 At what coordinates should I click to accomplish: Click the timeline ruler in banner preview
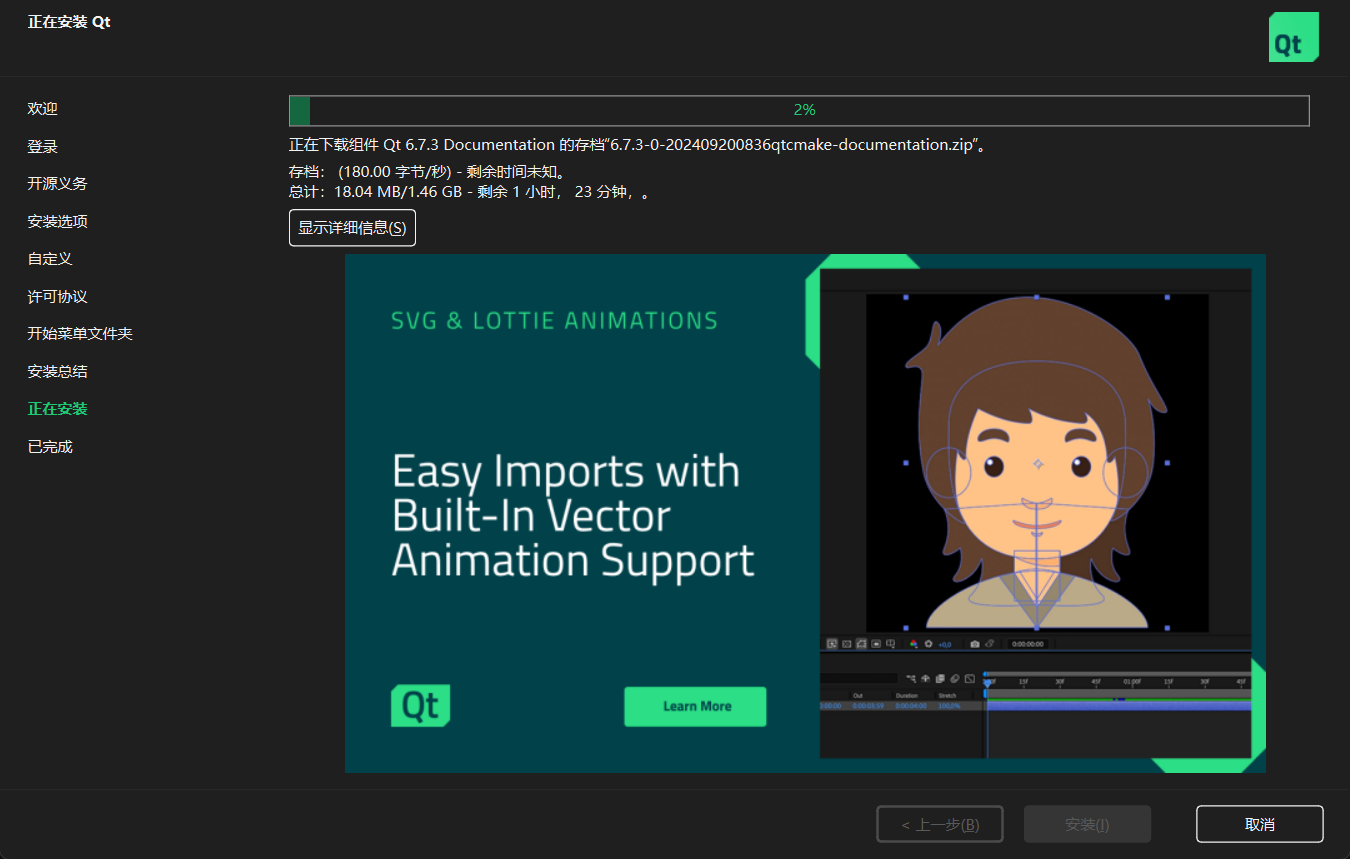coord(1117,682)
